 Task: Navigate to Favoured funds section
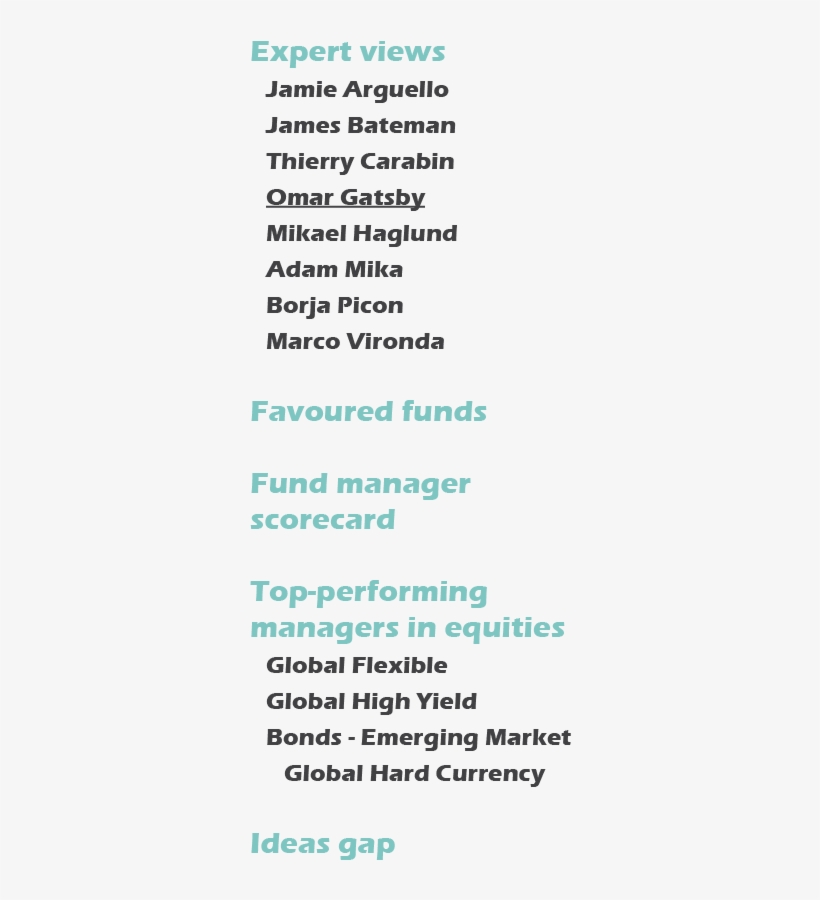(x=368, y=412)
